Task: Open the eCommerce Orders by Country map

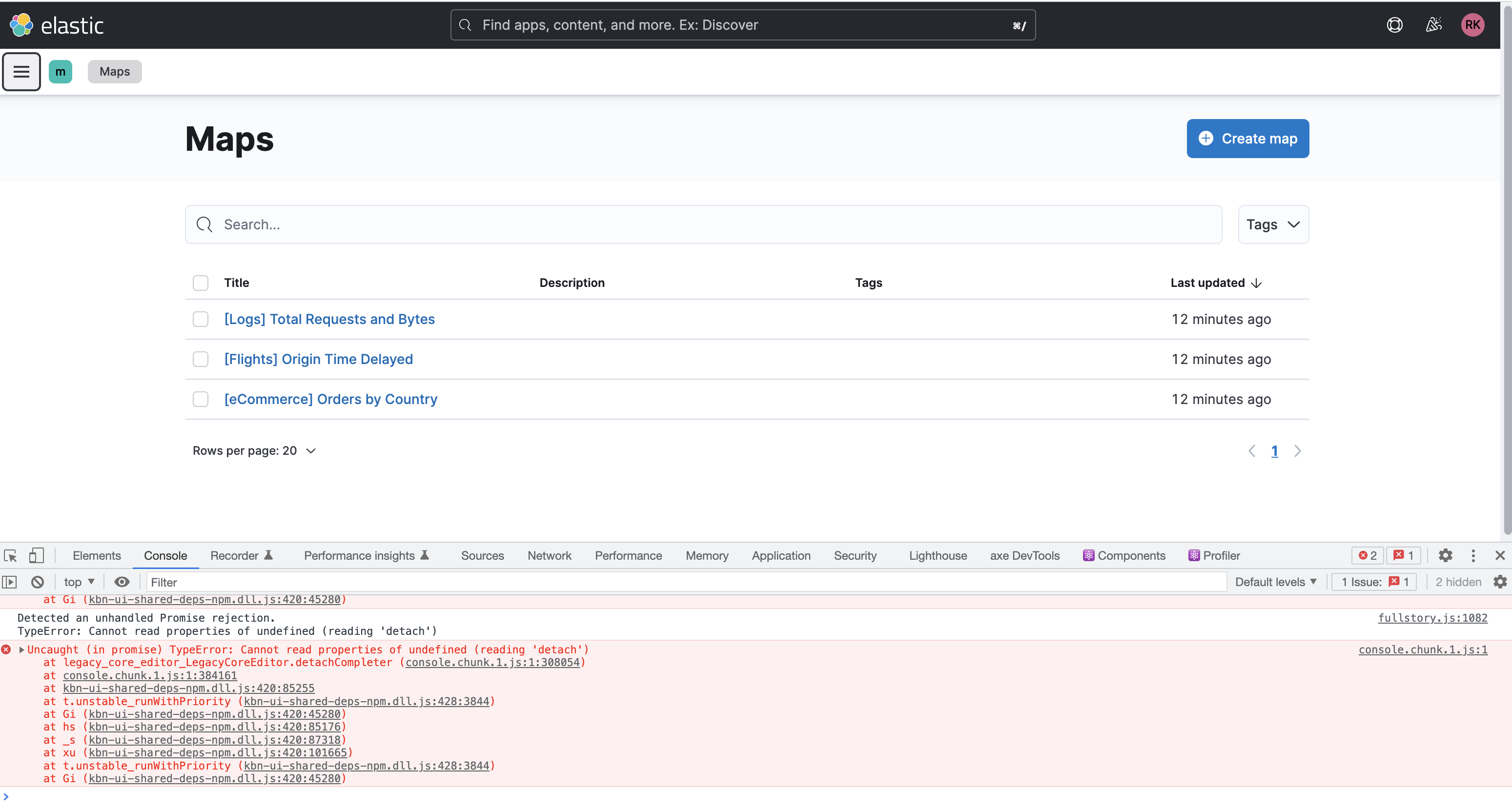Action: click(330, 399)
